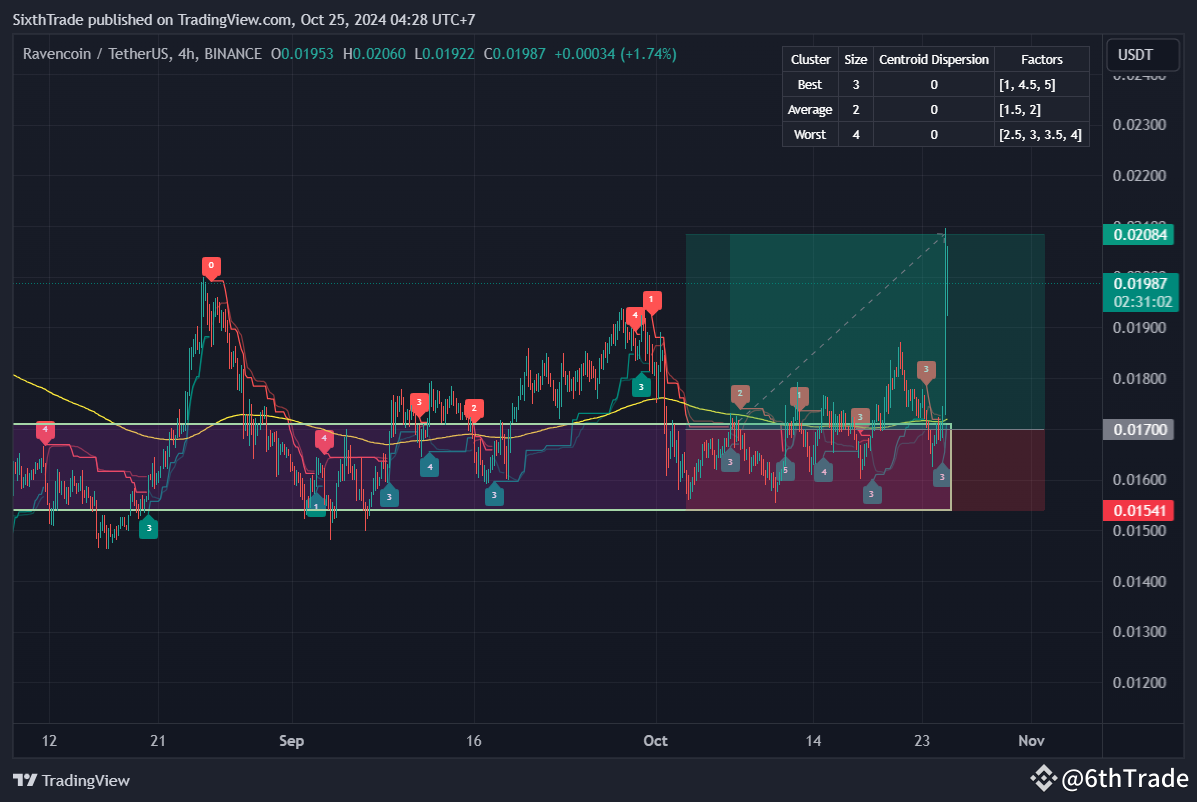Click the green "3" marker below the August 21 low

[148, 528]
